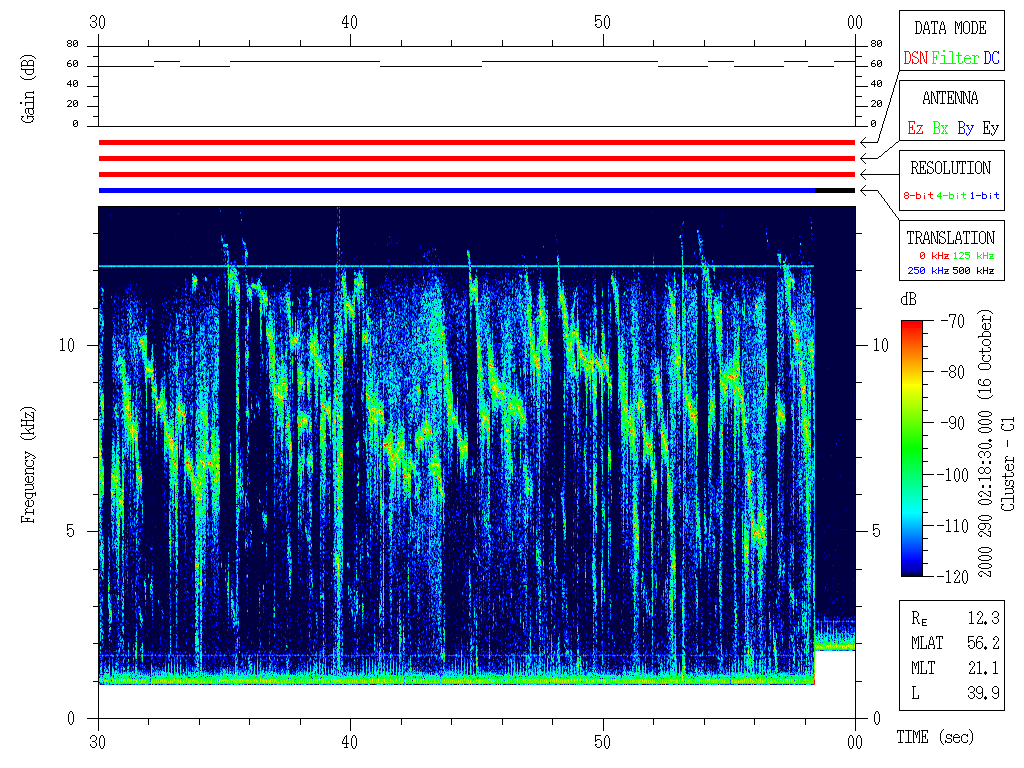1024x768 pixels.
Task: Click the TIME (sec) axis label
Action: [934, 738]
